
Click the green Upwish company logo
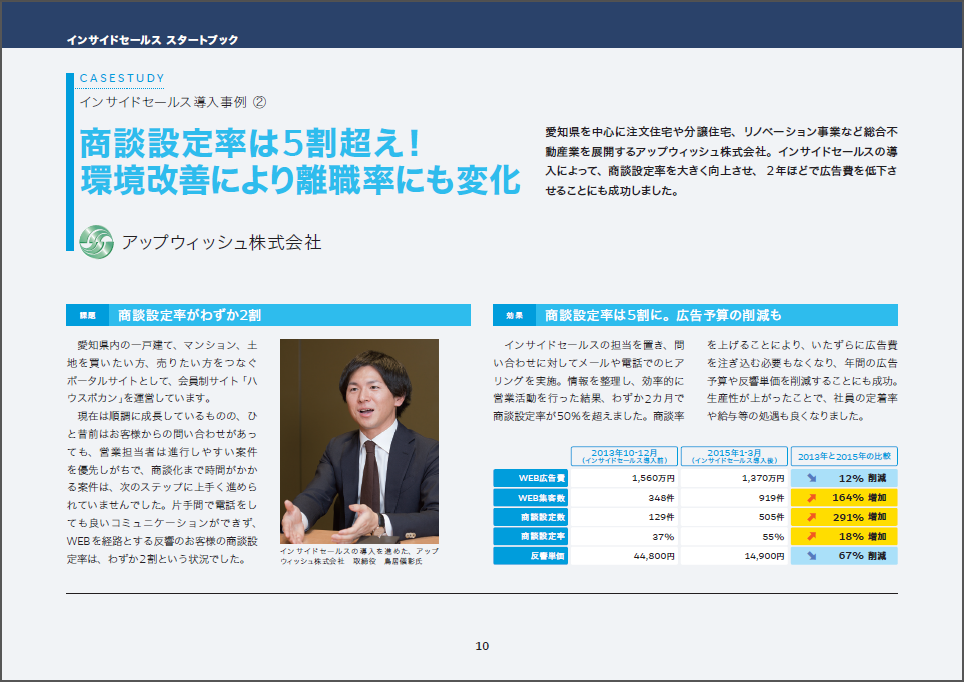click(97, 242)
